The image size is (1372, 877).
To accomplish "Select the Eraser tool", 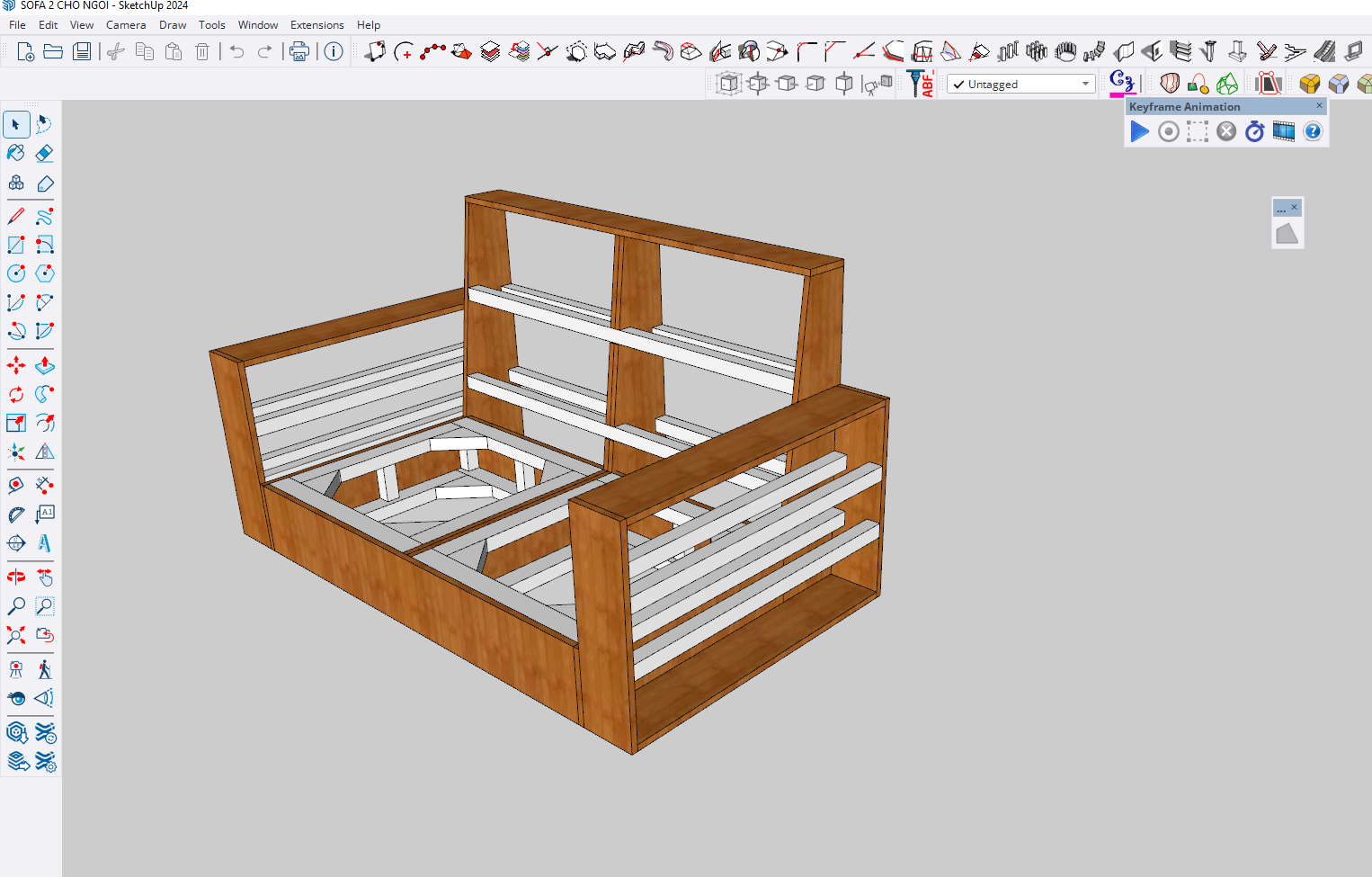I will click(44, 153).
